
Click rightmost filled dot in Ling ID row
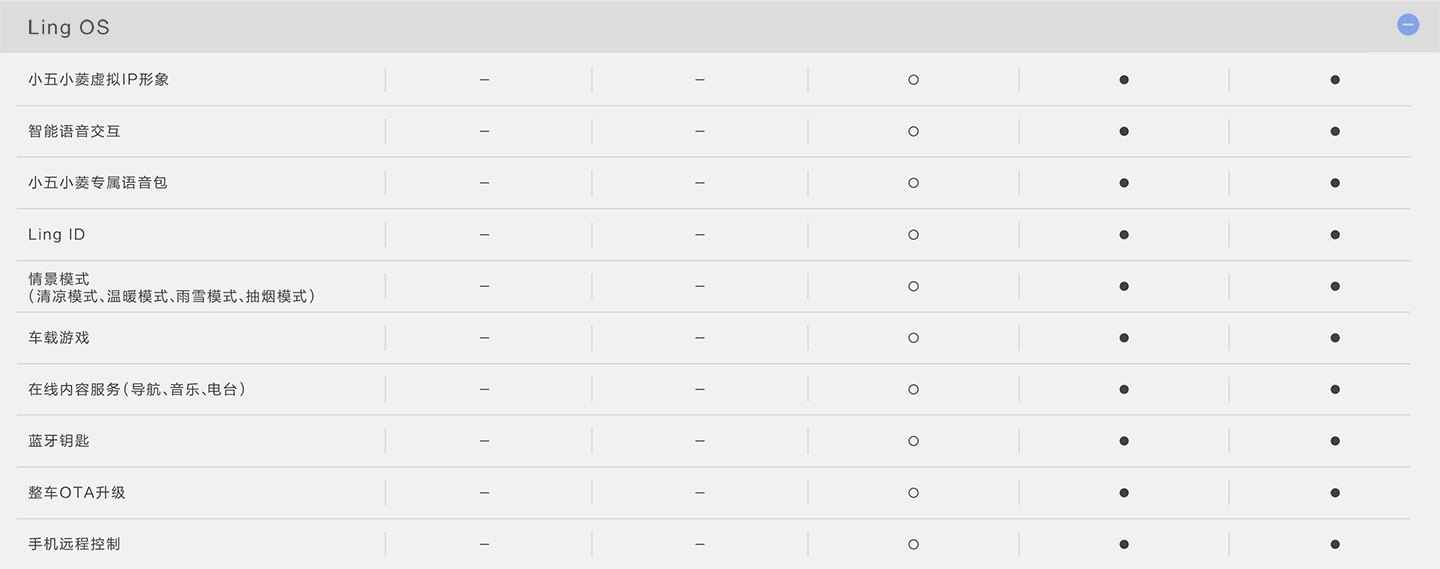[x=1335, y=235]
